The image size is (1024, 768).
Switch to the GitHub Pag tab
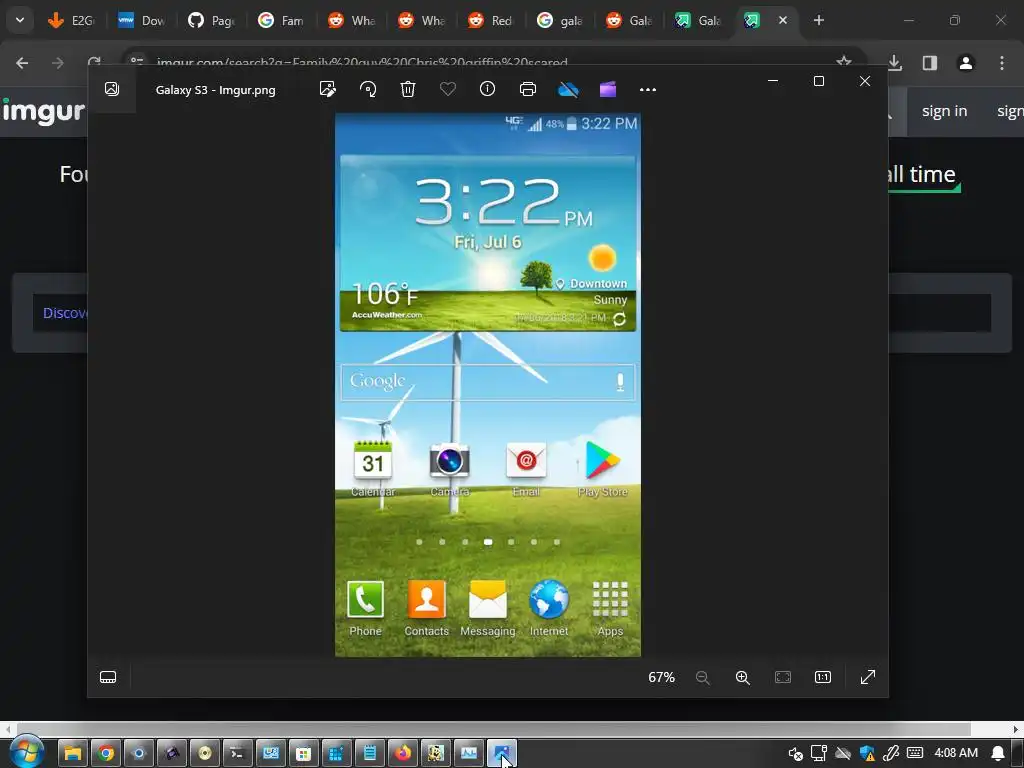(x=212, y=20)
